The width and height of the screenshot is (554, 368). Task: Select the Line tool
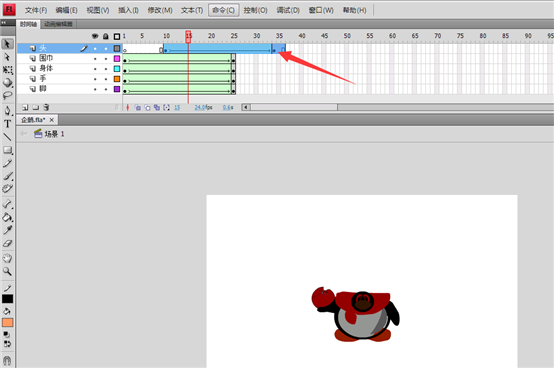(7, 137)
